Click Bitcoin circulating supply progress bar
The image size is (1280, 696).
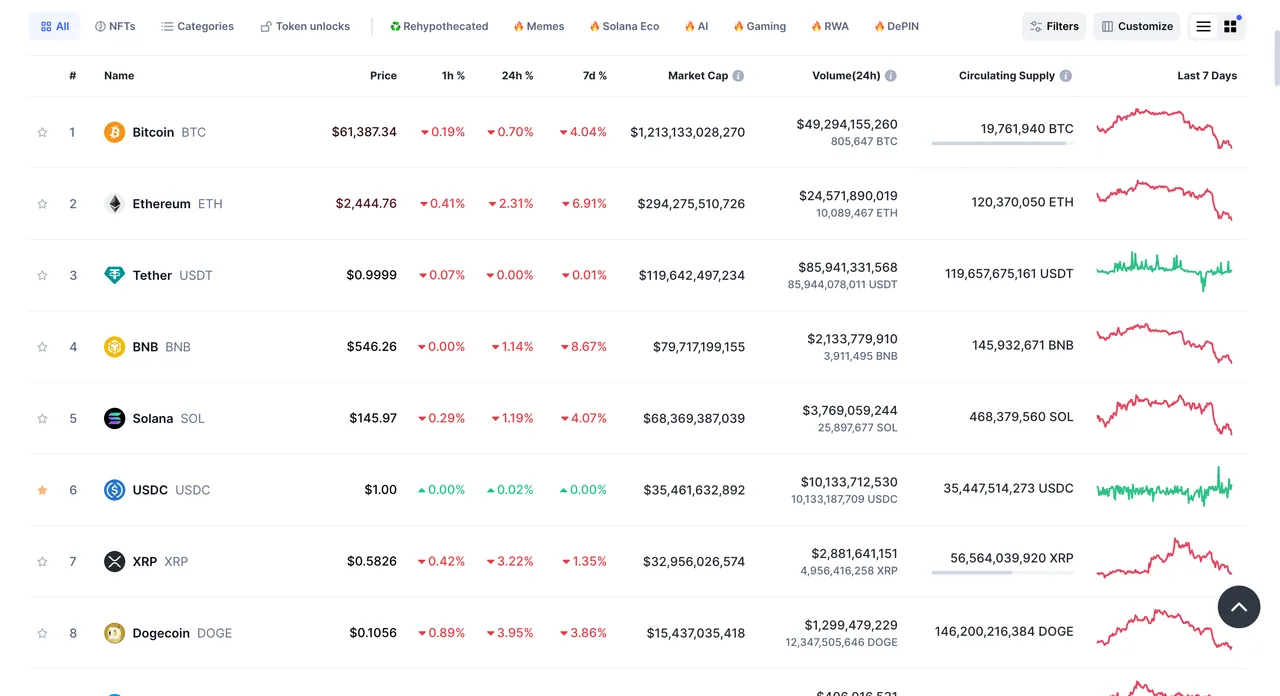point(1002,144)
